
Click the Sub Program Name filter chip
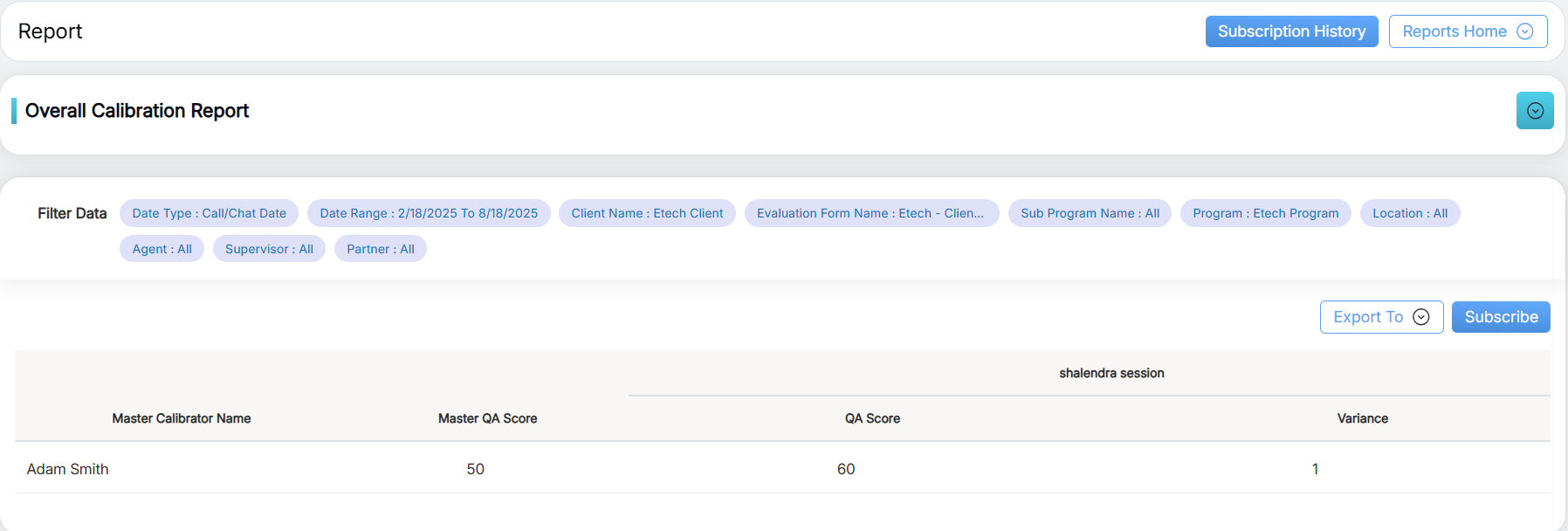coord(1090,213)
